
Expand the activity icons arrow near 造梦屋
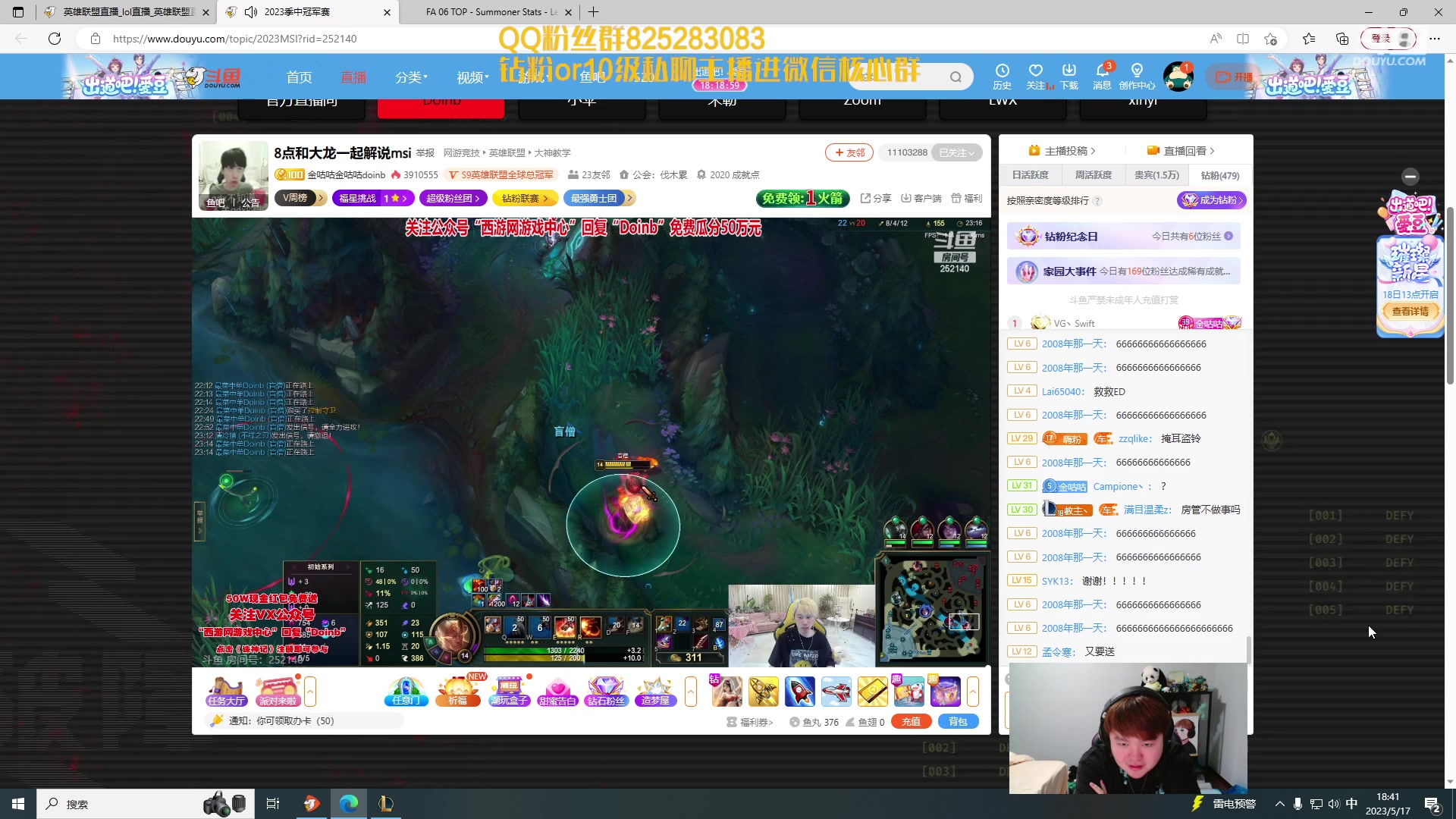point(690,692)
